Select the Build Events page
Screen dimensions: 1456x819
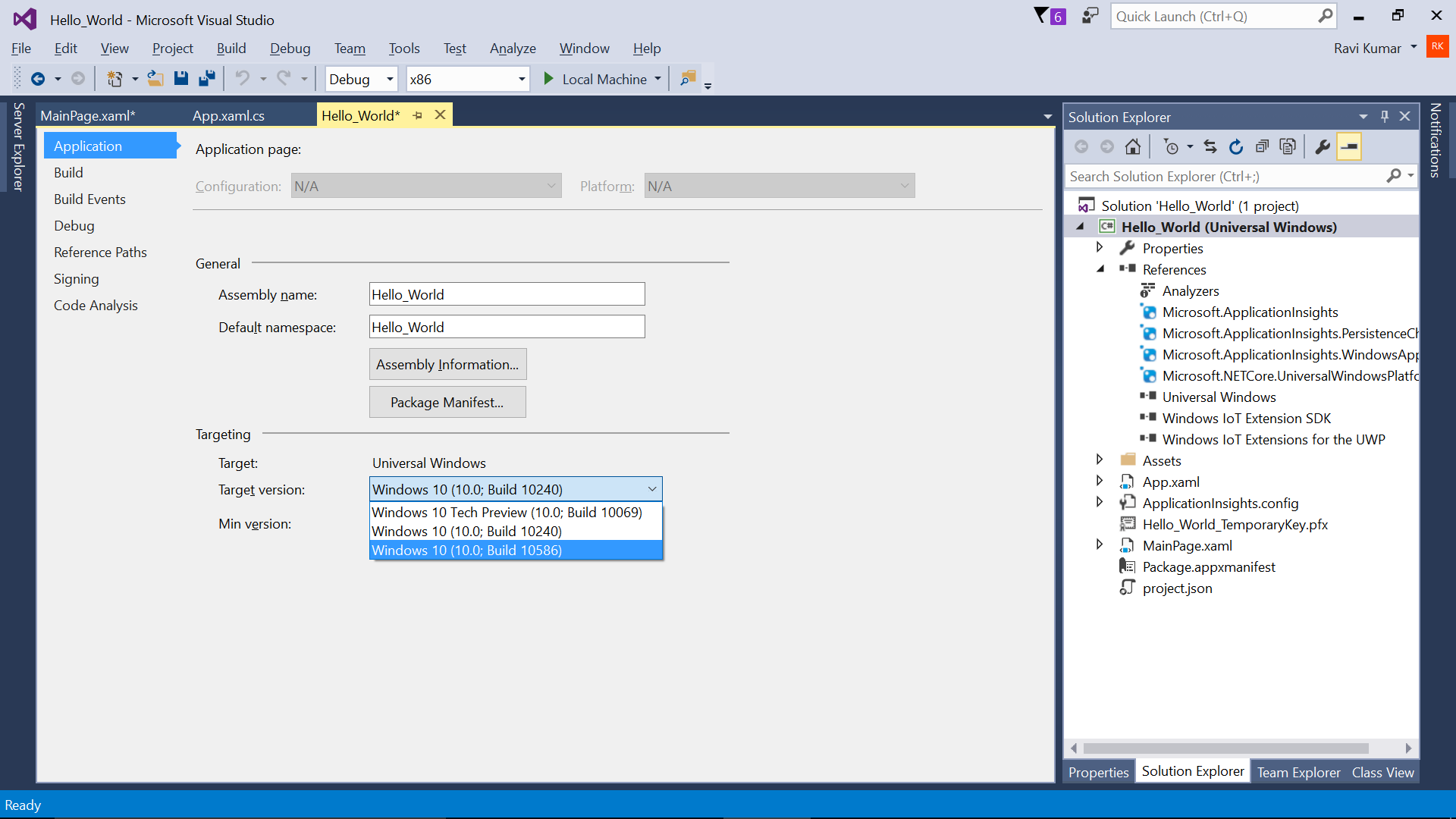pos(89,199)
